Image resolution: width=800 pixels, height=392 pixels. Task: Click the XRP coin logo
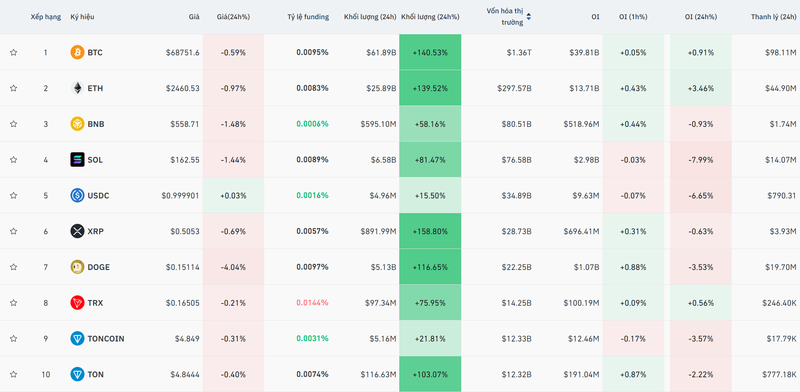point(77,231)
